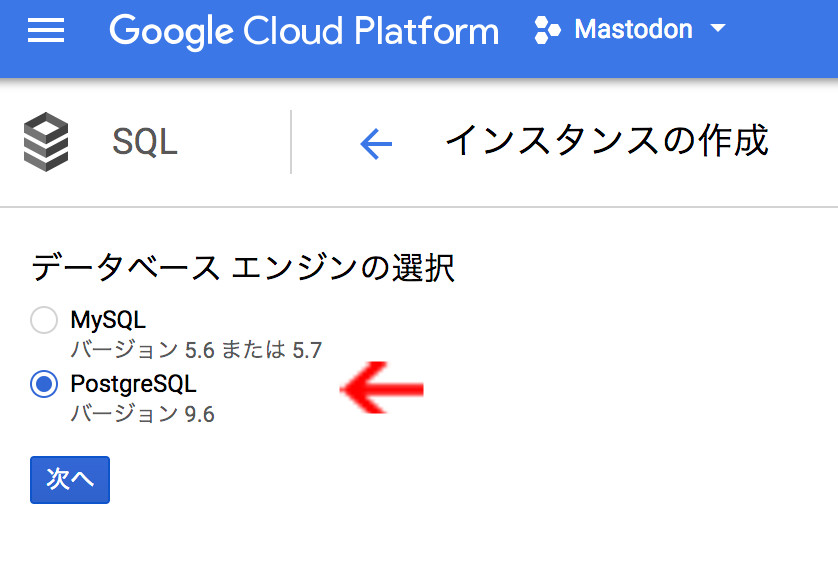This screenshot has width=838, height=564.
Task: Click the バージョン 5.6 または 5.7 description
Action: [196, 350]
